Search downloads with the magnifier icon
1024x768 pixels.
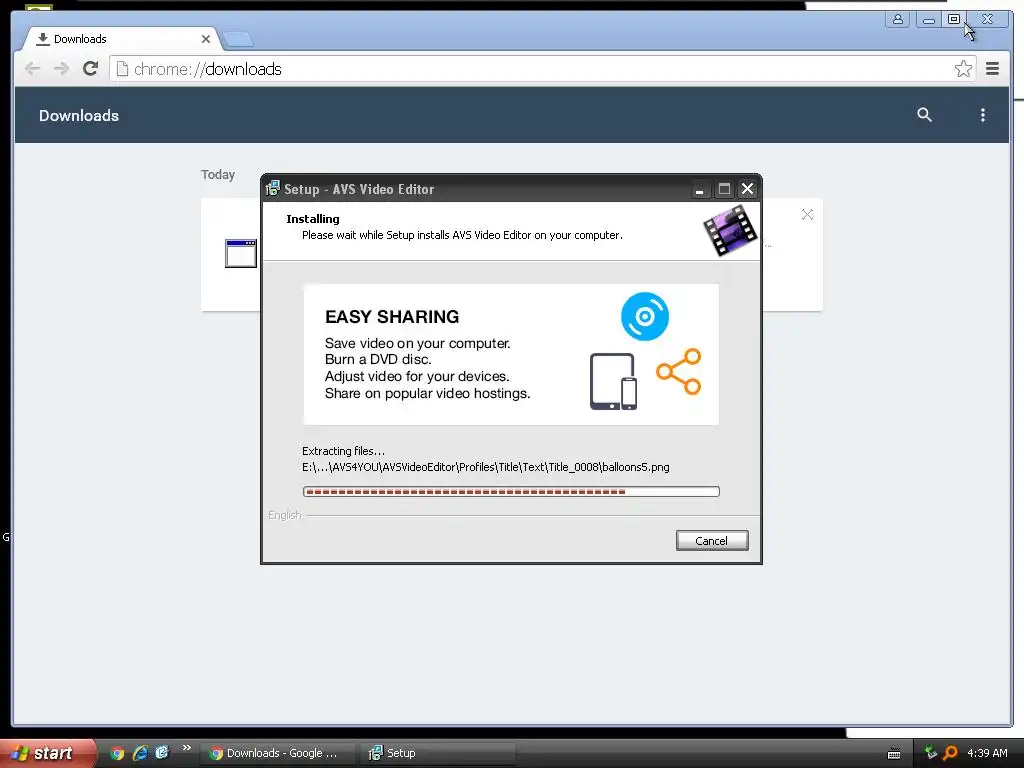click(x=924, y=115)
